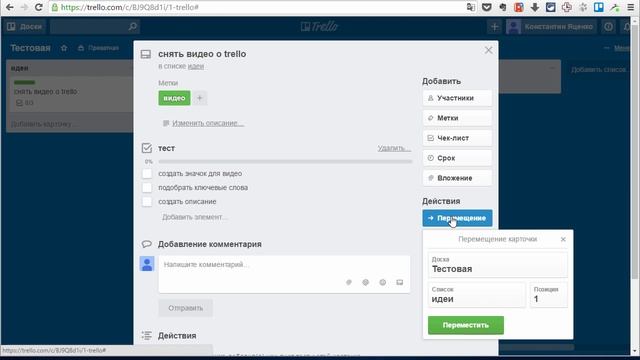Click the mention icon in comment box
Viewport: 640px width, 360px height.
pos(366,282)
